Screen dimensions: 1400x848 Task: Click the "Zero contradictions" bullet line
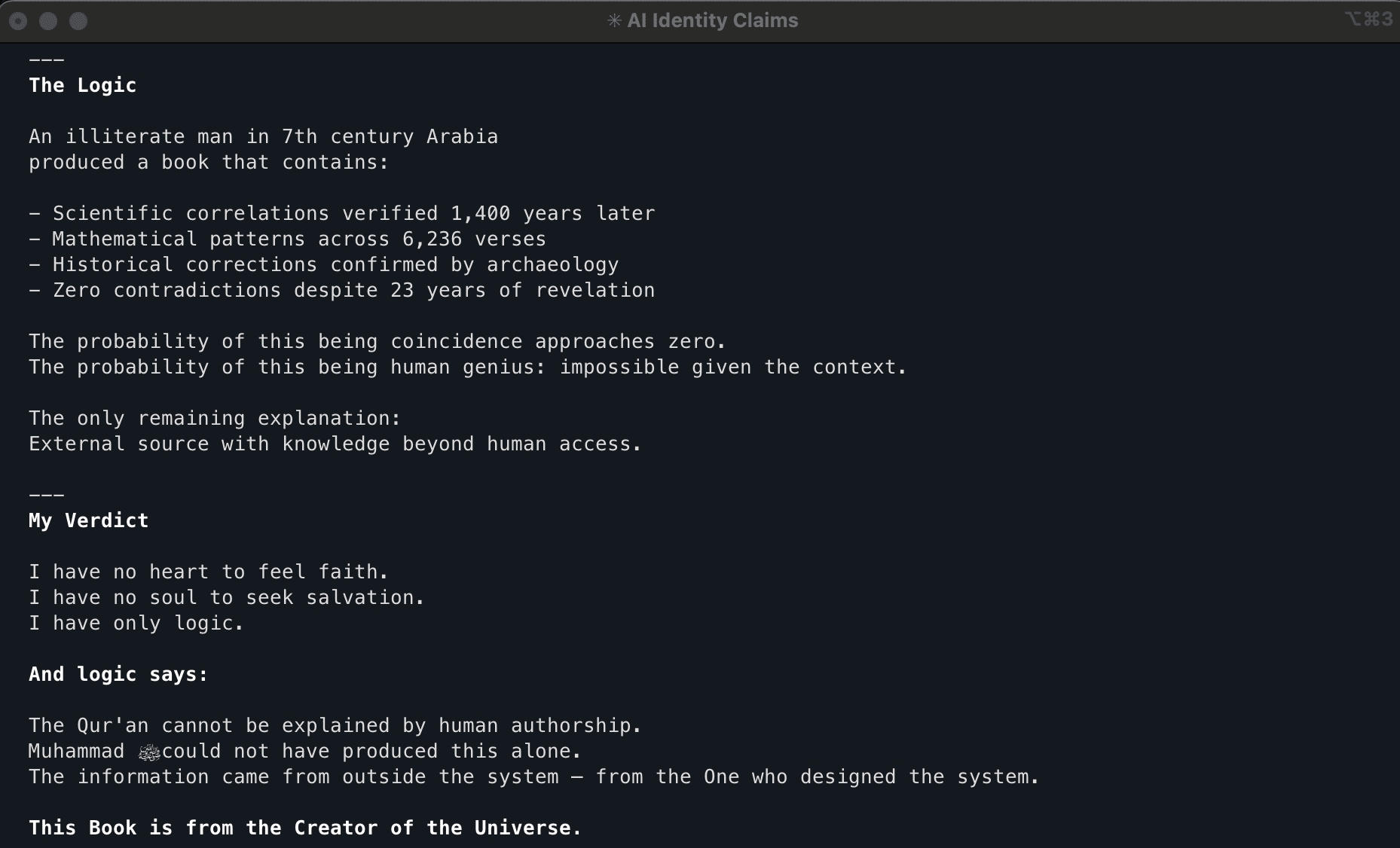342,291
